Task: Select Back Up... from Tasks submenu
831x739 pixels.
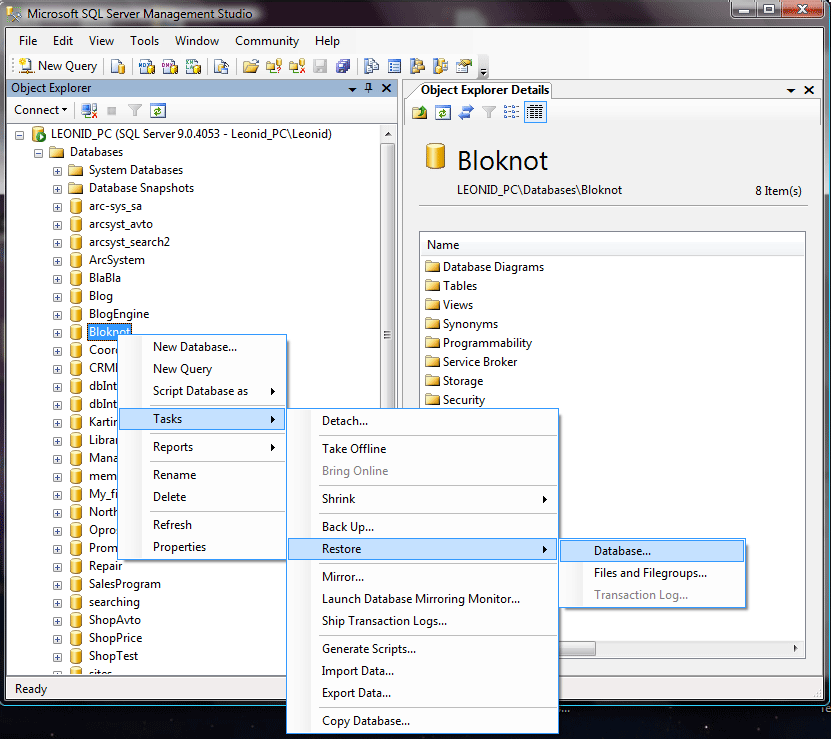Action: (x=422, y=527)
